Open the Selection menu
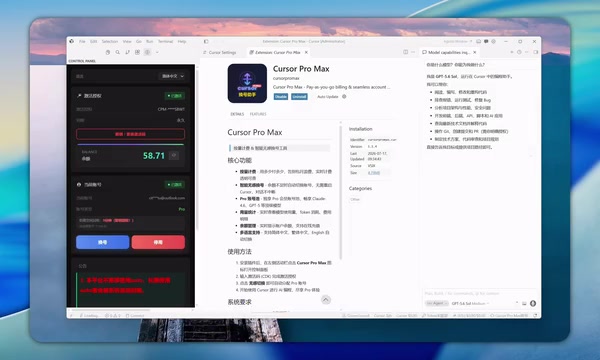This screenshot has height=360, width=600. pos(110,41)
